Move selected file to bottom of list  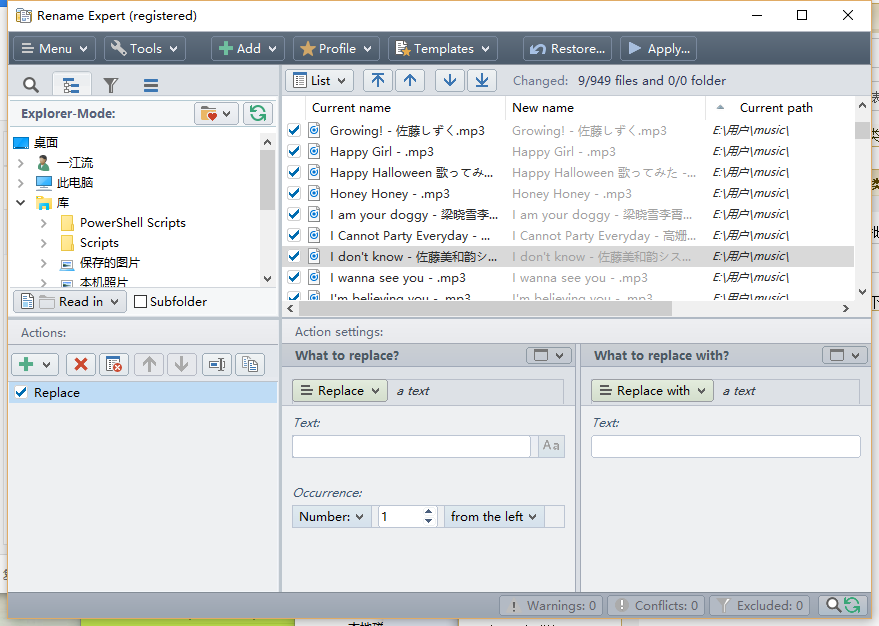point(481,80)
